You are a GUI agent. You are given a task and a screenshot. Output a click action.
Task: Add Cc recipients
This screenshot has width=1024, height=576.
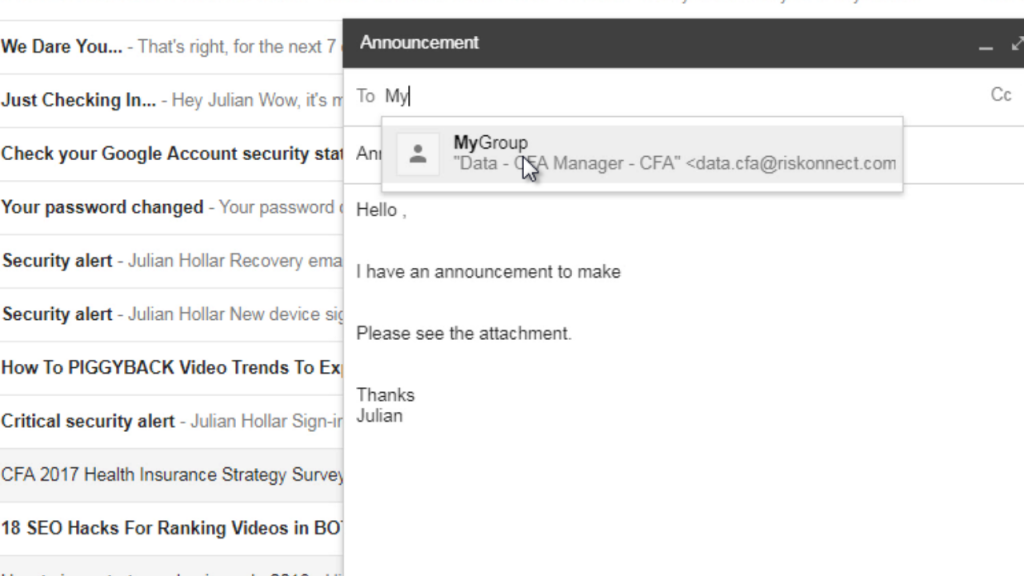tap(1000, 95)
